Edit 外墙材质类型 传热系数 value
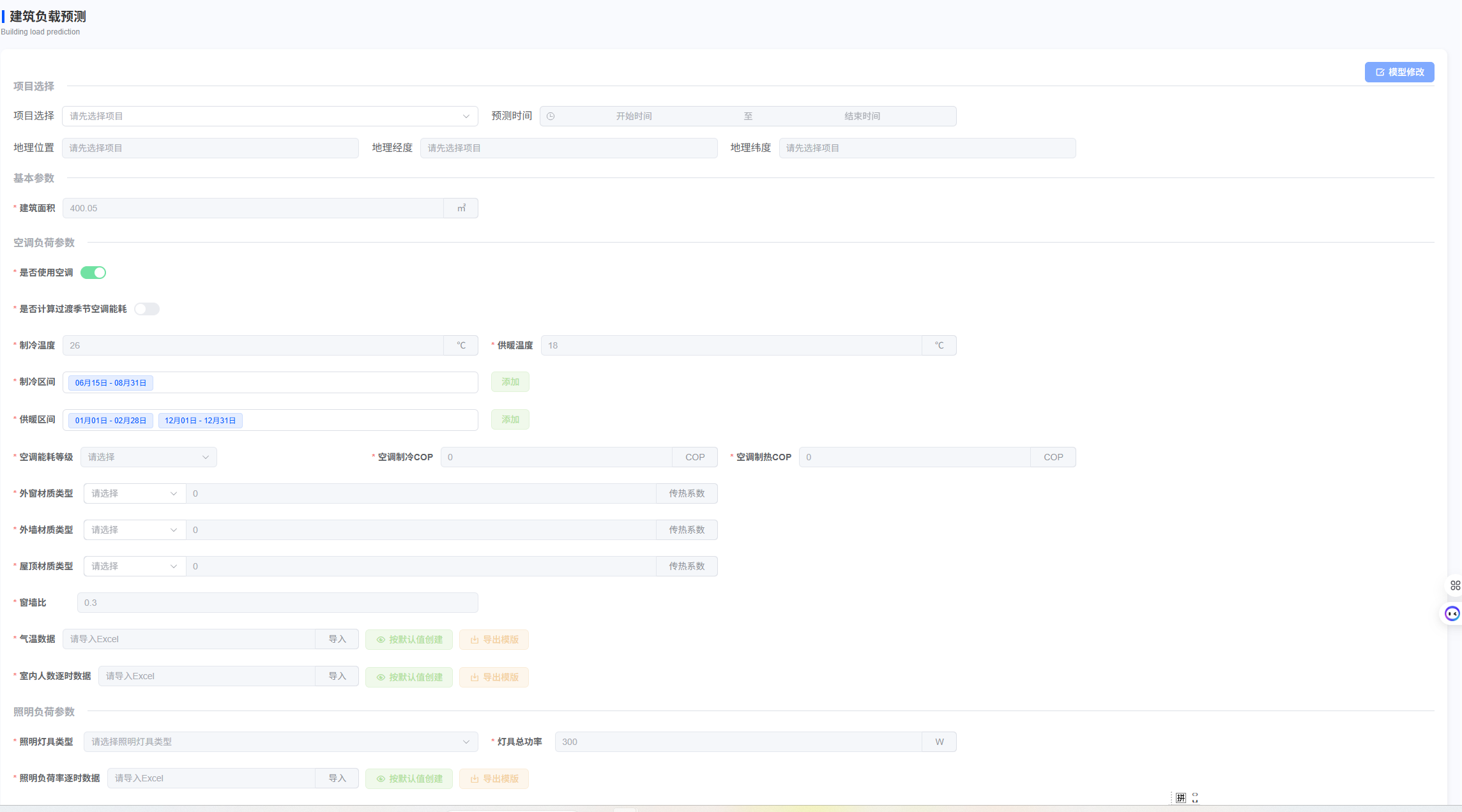Image resolution: width=1462 pixels, height=812 pixels. (x=421, y=530)
